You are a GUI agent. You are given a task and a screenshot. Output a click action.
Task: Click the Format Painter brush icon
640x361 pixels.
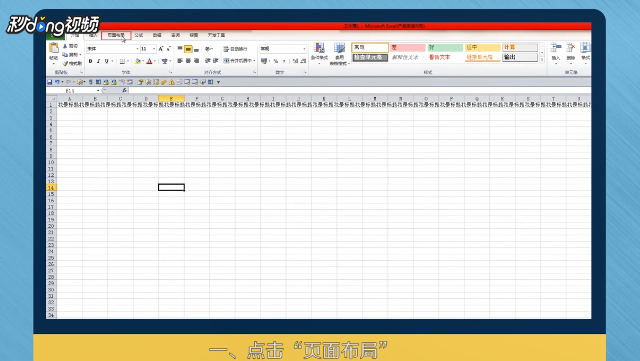click(65, 63)
